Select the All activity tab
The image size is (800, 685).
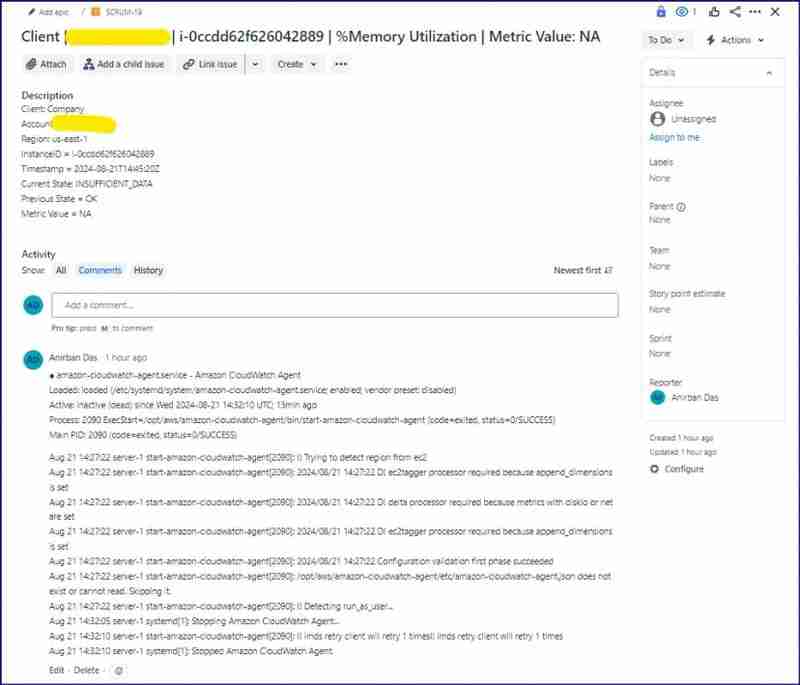click(59, 270)
